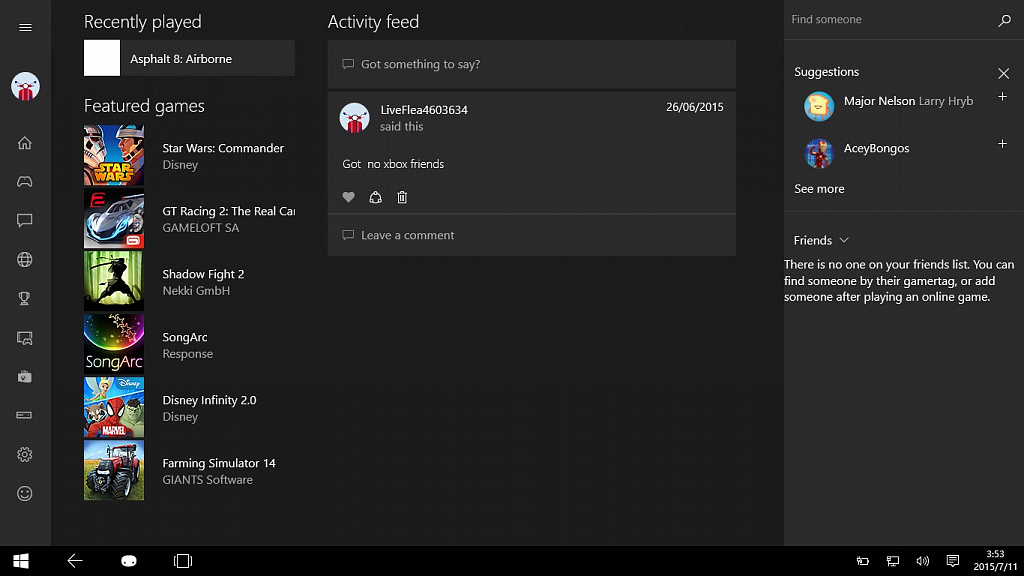Open SongArc game thumbnail
This screenshot has width=1024, height=576.
coord(114,344)
